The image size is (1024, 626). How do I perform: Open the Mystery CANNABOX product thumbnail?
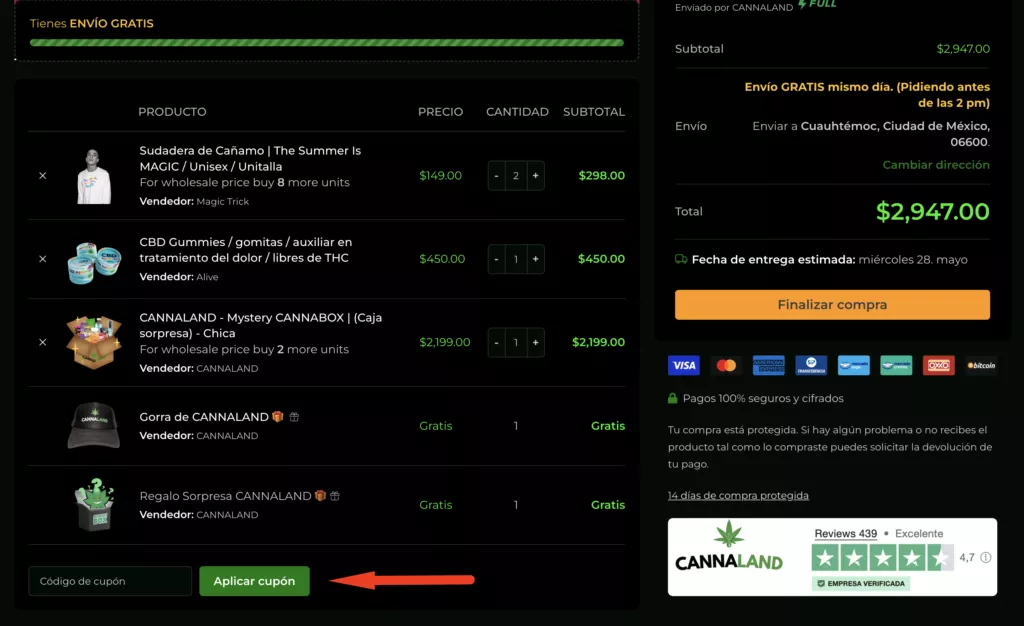tap(94, 342)
